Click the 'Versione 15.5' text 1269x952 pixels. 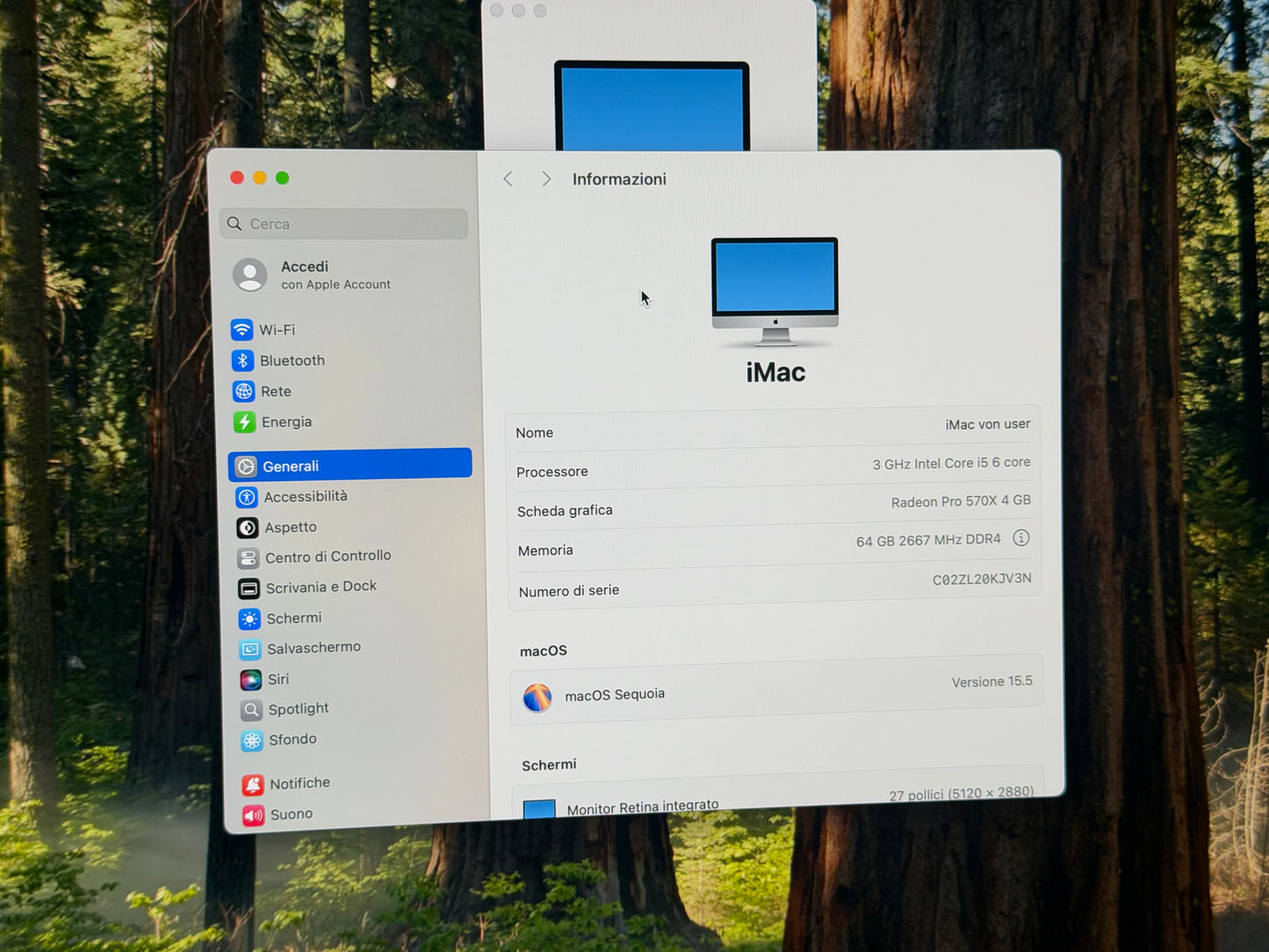[991, 682]
